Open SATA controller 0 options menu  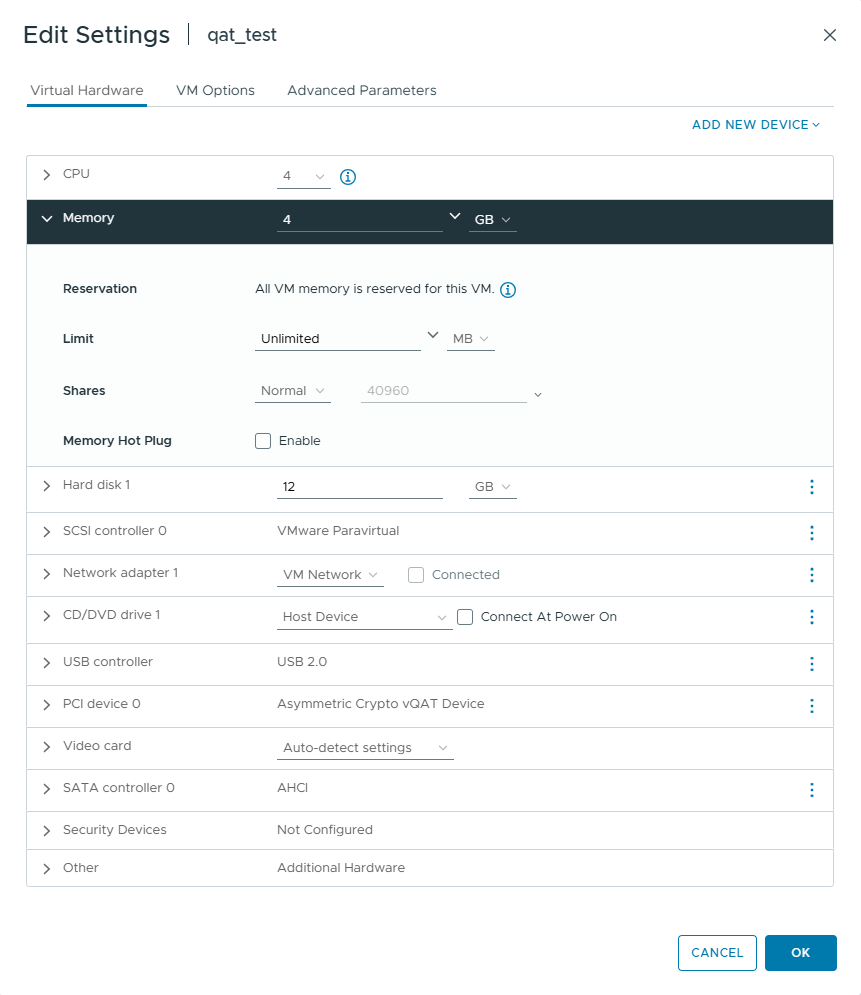point(811,790)
